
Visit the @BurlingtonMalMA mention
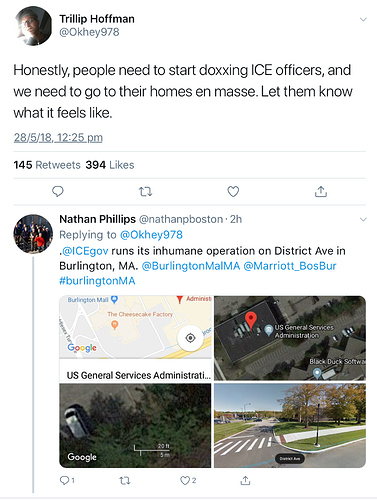coord(191,266)
